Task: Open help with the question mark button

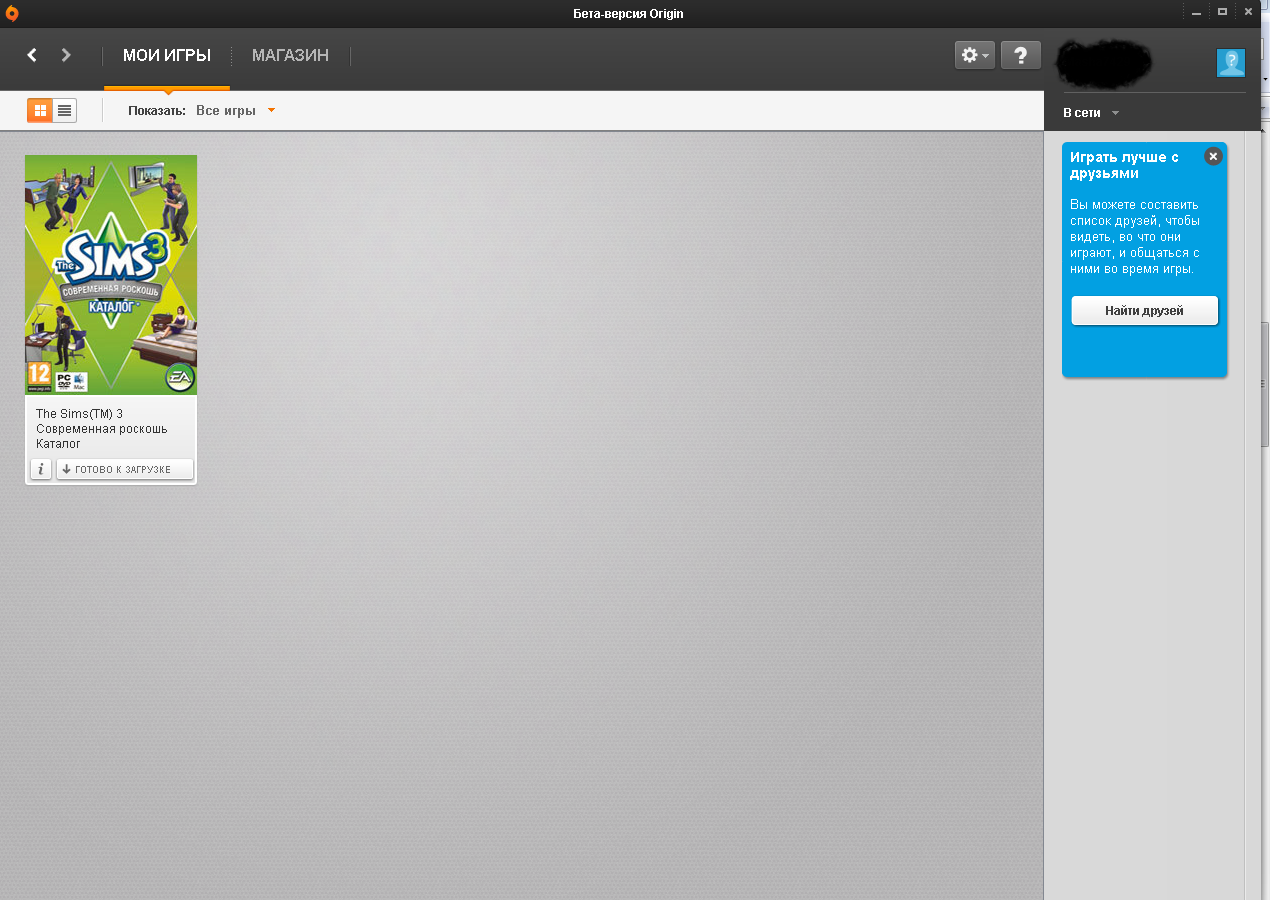Action: point(1021,56)
